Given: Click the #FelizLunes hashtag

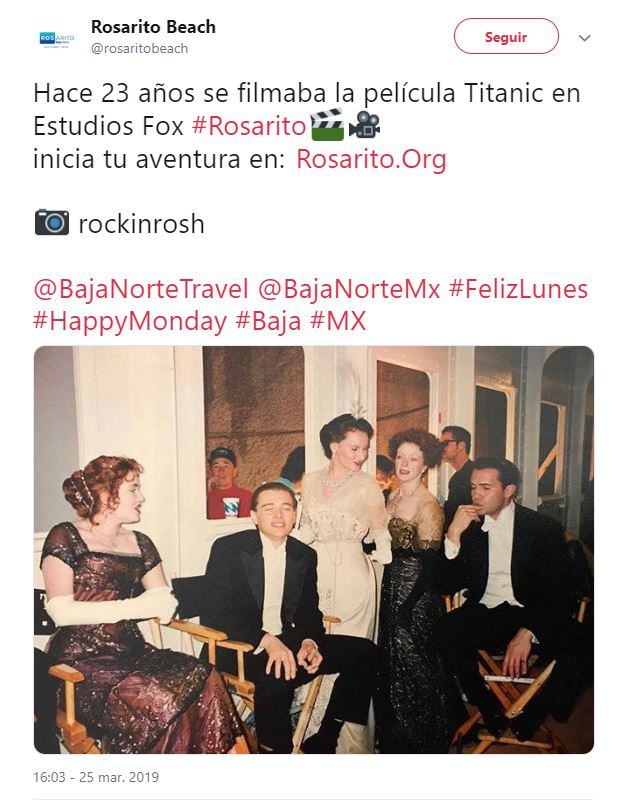Looking at the screenshot, I should click(518, 289).
